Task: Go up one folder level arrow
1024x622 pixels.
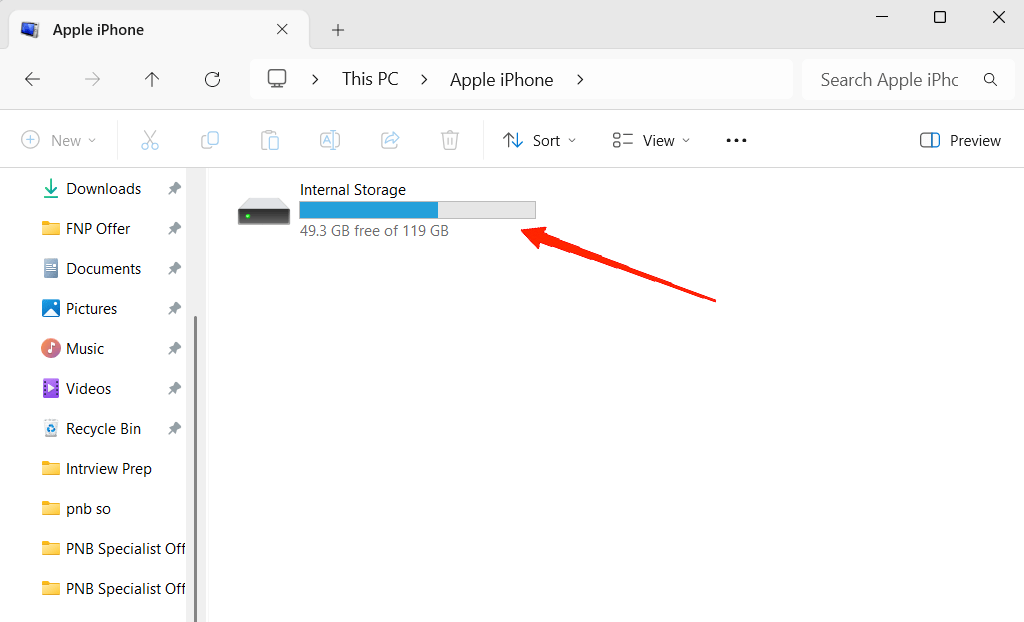Action: coord(152,80)
